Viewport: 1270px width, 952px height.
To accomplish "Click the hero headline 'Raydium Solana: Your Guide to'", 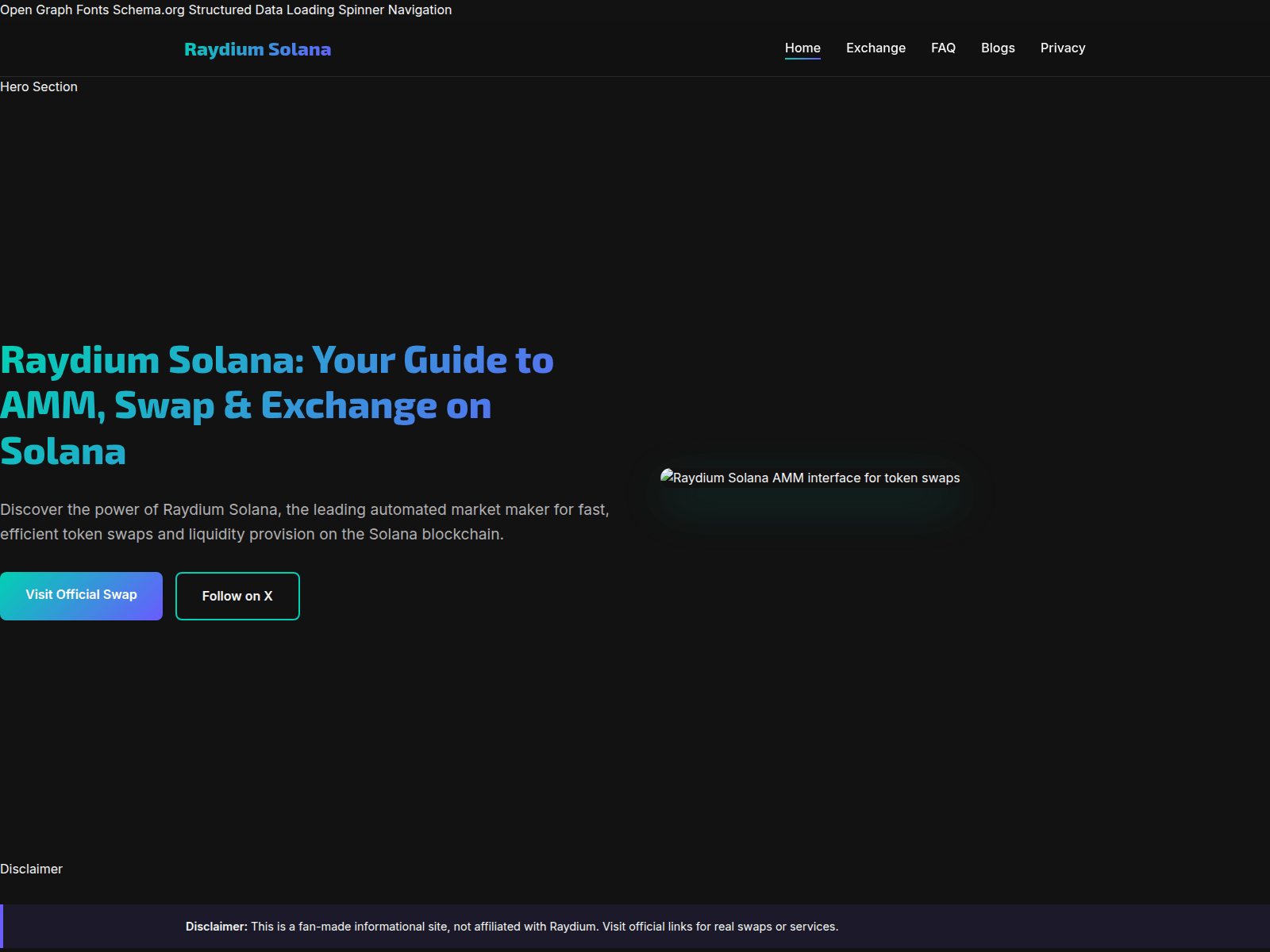I will tap(277, 360).
